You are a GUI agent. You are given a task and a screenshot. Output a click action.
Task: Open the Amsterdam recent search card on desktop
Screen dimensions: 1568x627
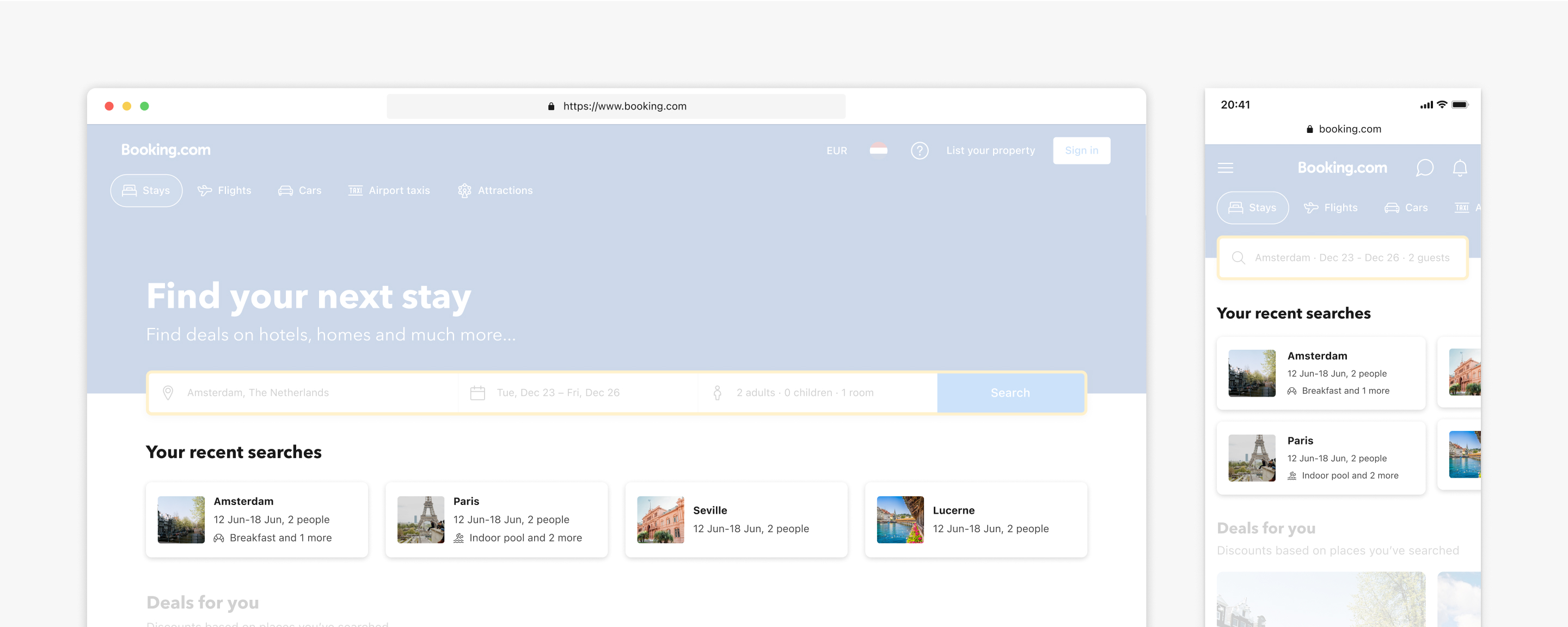click(257, 519)
